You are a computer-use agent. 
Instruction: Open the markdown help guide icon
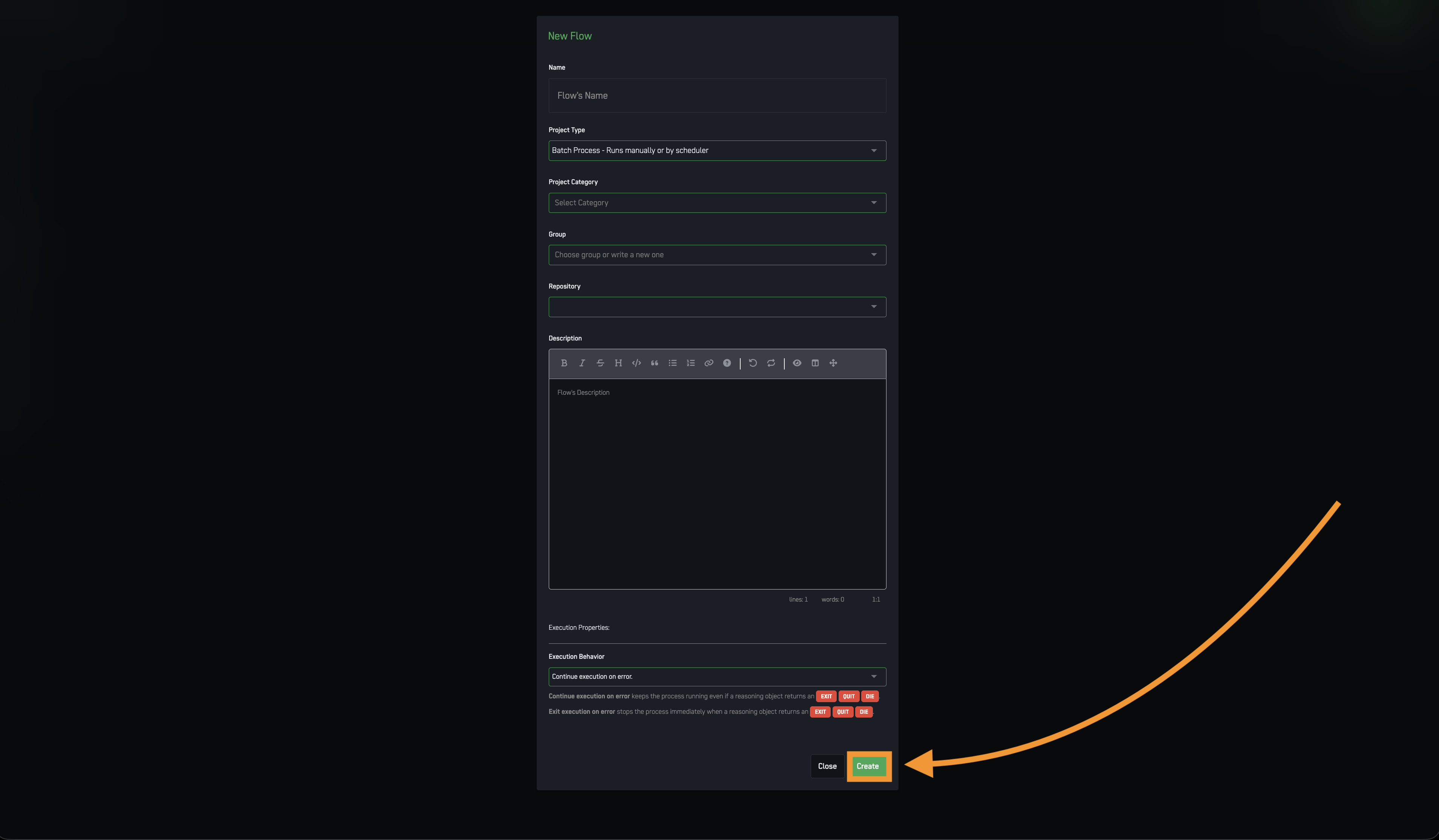click(x=727, y=363)
